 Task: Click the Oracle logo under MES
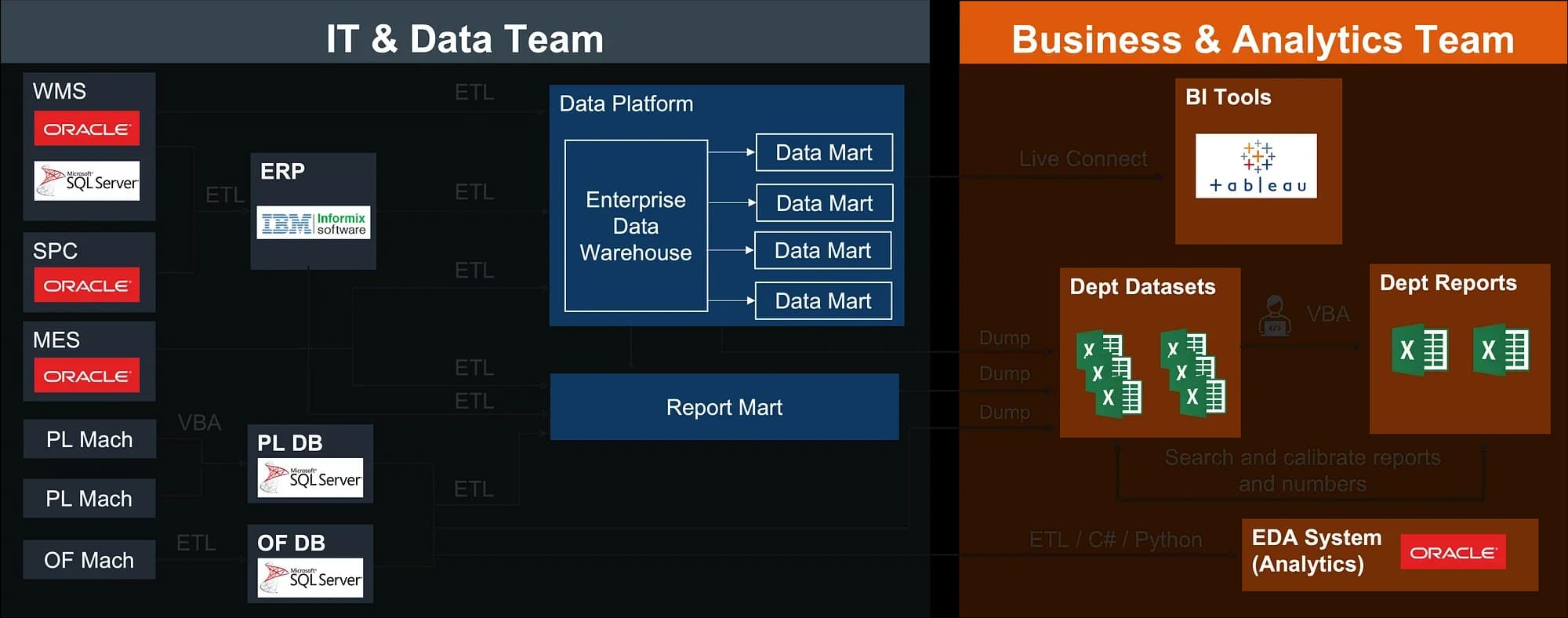coord(86,376)
